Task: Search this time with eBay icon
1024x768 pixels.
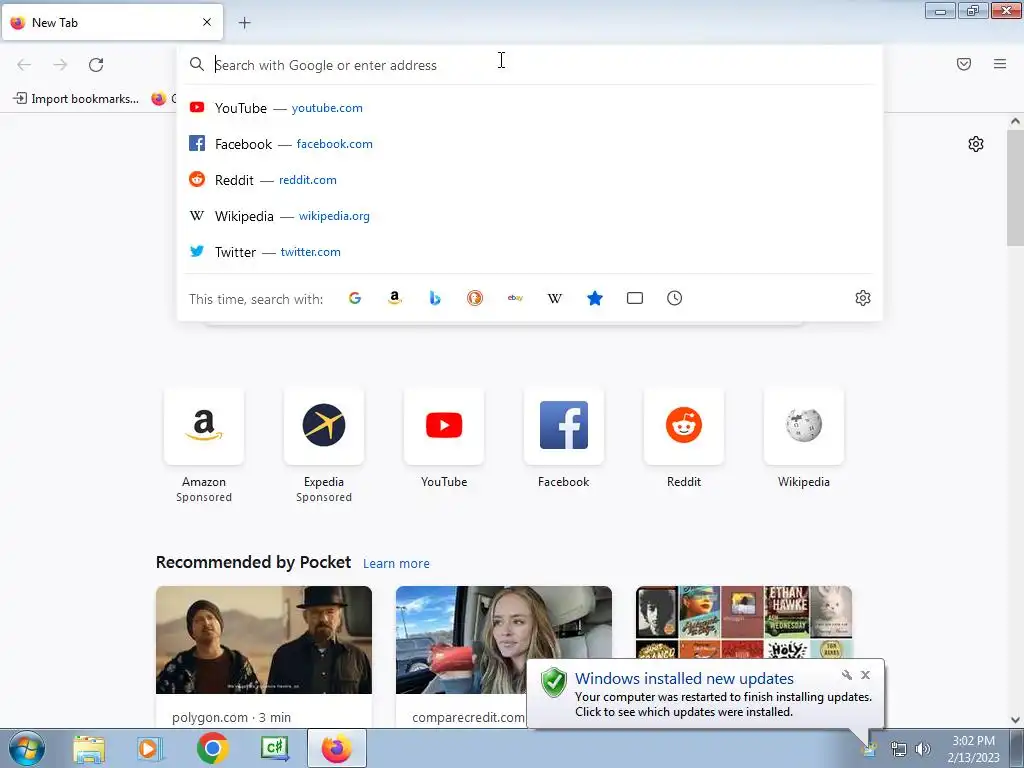Action: point(515,298)
